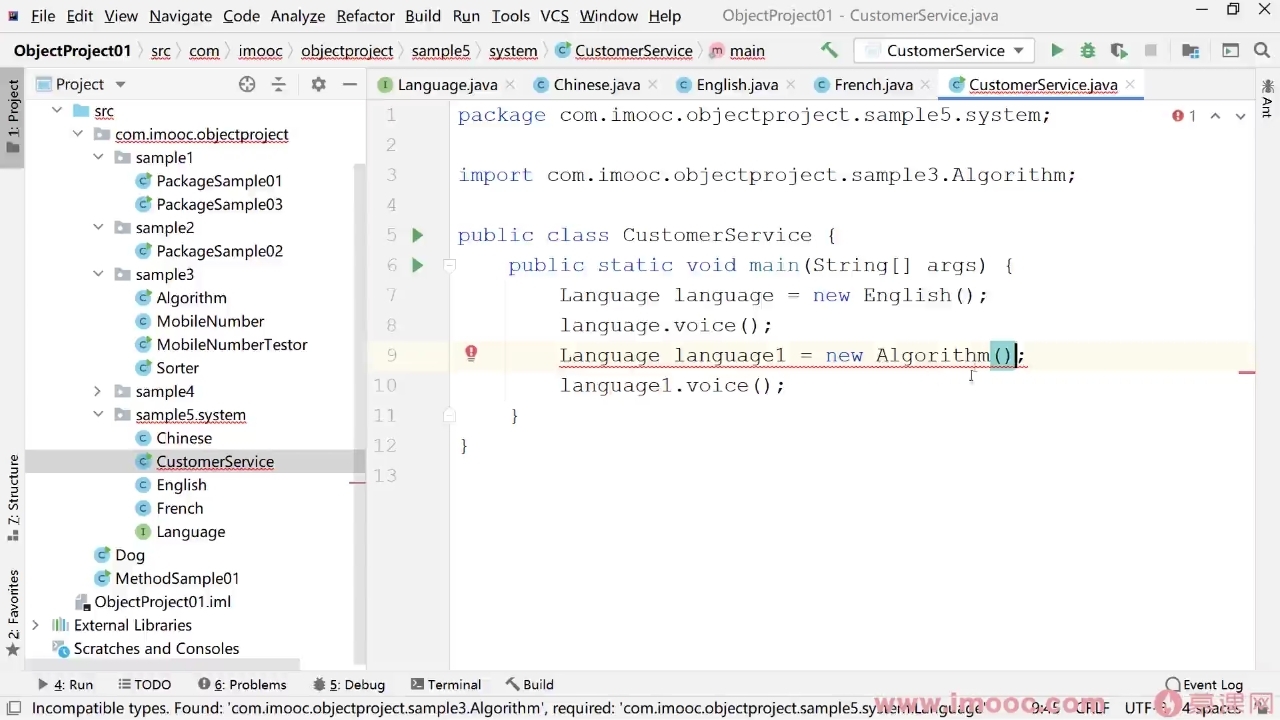1280x720 pixels.
Task: Select ObjectProject01.iml file
Action: tap(162, 602)
